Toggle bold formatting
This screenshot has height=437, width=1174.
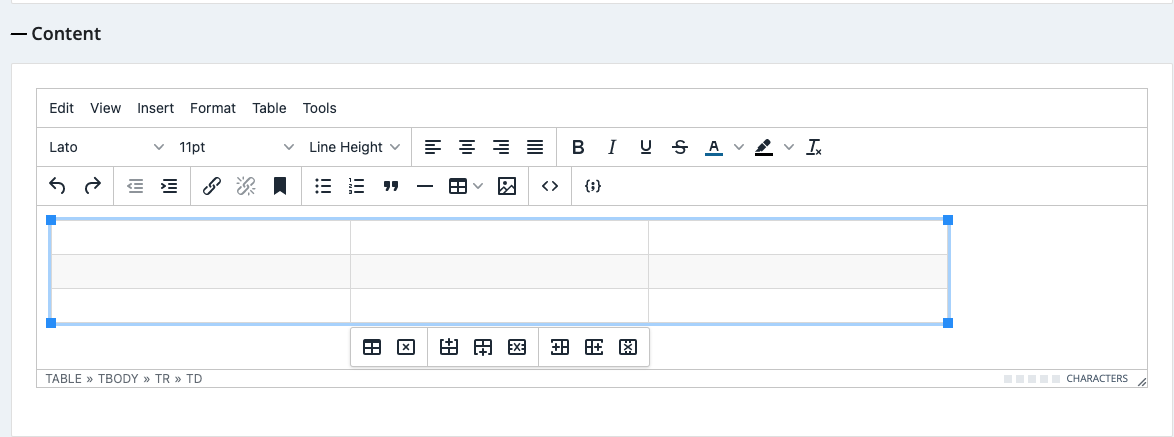578,147
